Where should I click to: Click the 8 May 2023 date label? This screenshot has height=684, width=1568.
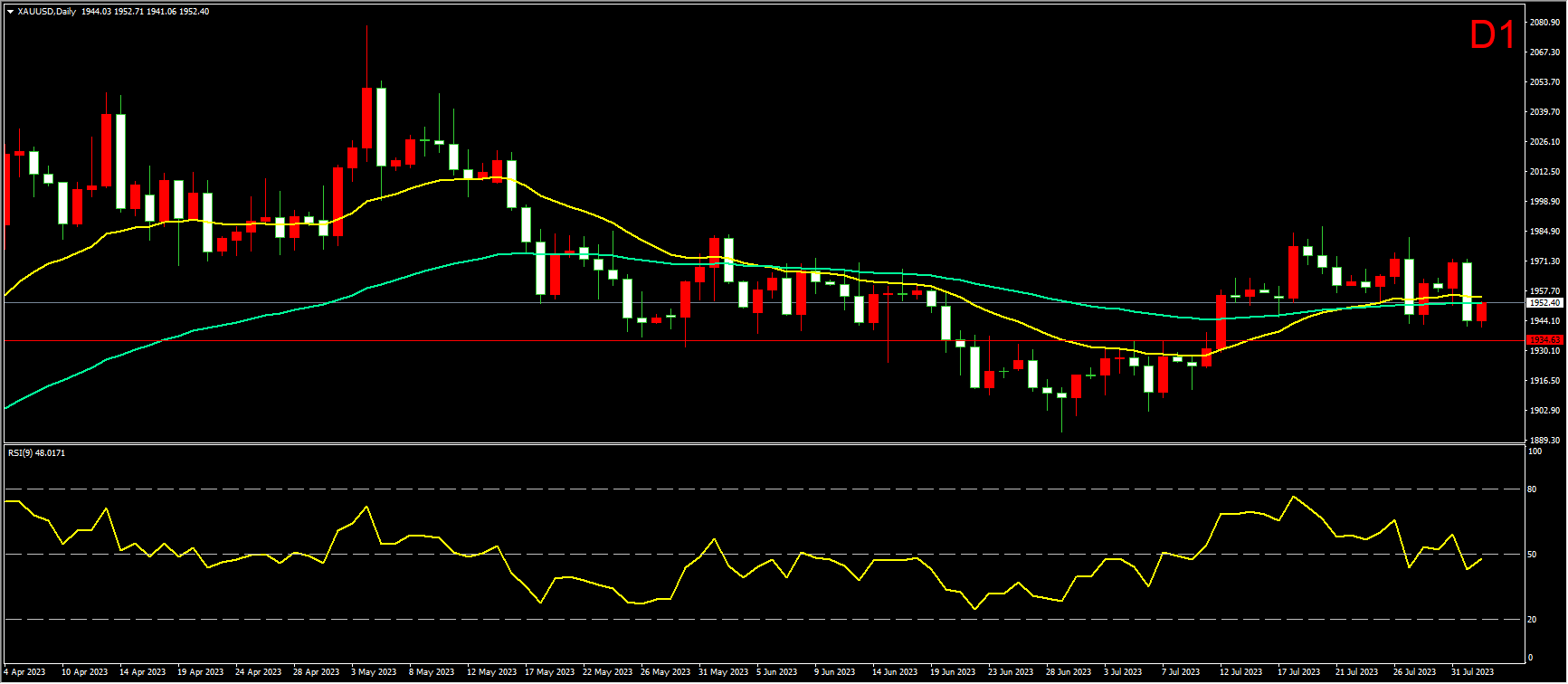[432, 672]
